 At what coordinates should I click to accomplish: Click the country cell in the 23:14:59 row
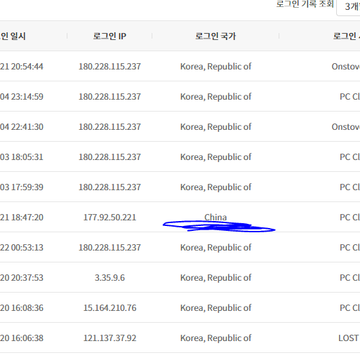216,97
